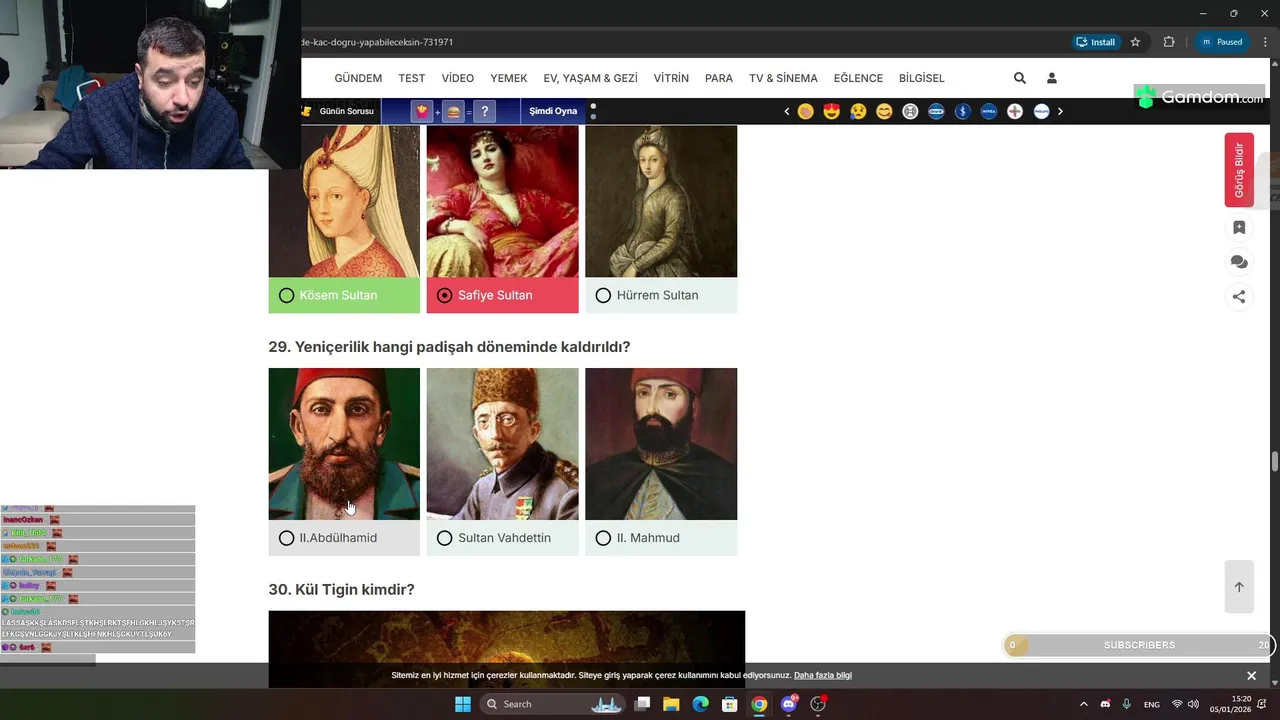The image size is (1280, 720).
Task: Open Discord from the taskbar
Action: point(789,704)
